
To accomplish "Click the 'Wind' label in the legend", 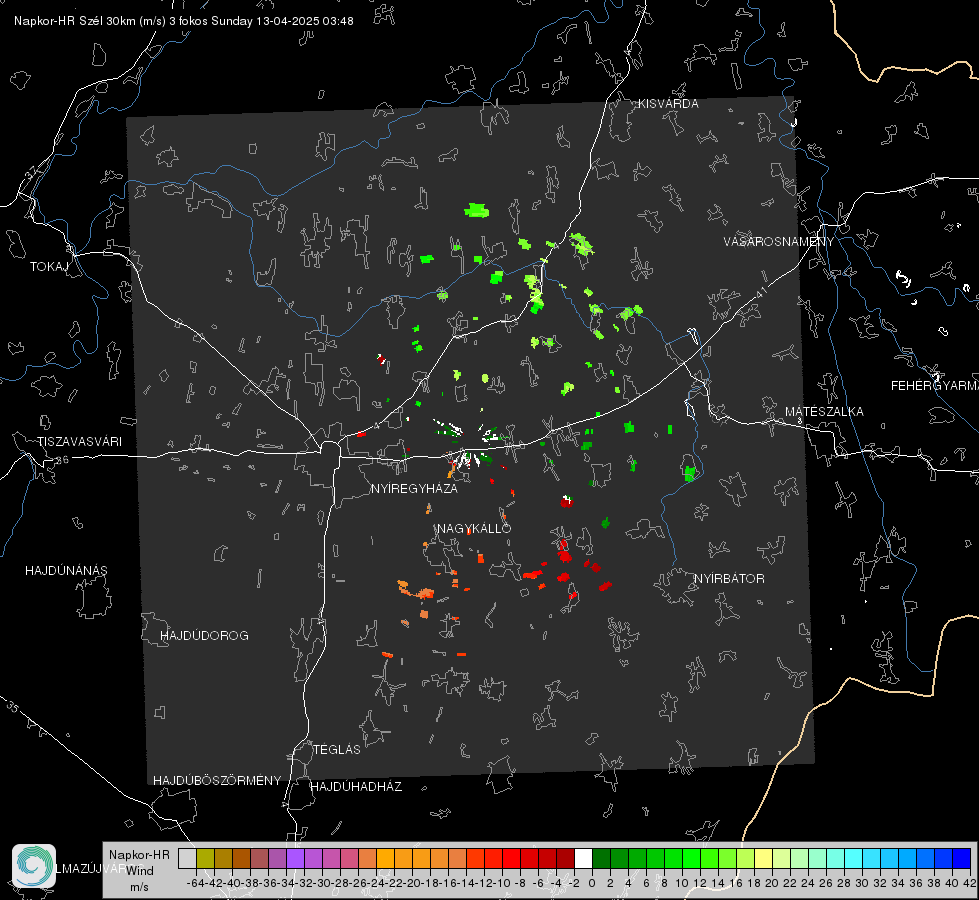I will coord(140,871).
